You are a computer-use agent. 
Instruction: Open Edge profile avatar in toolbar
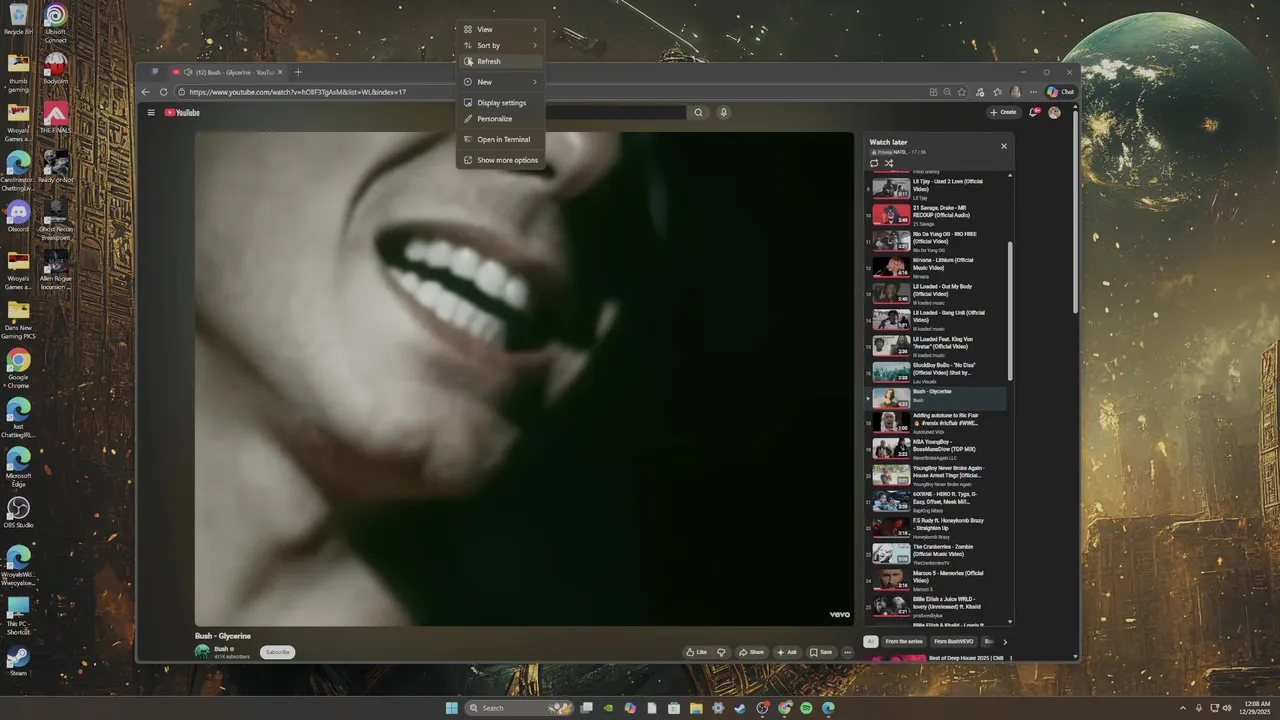(x=1016, y=92)
